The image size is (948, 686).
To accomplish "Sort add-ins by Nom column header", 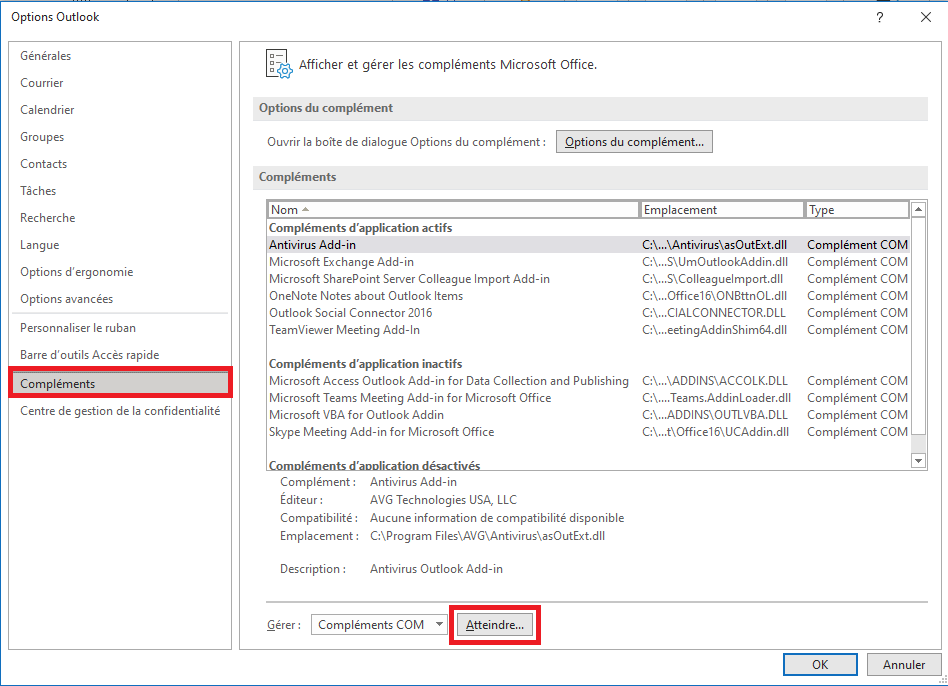I will [x=453, y=210].
